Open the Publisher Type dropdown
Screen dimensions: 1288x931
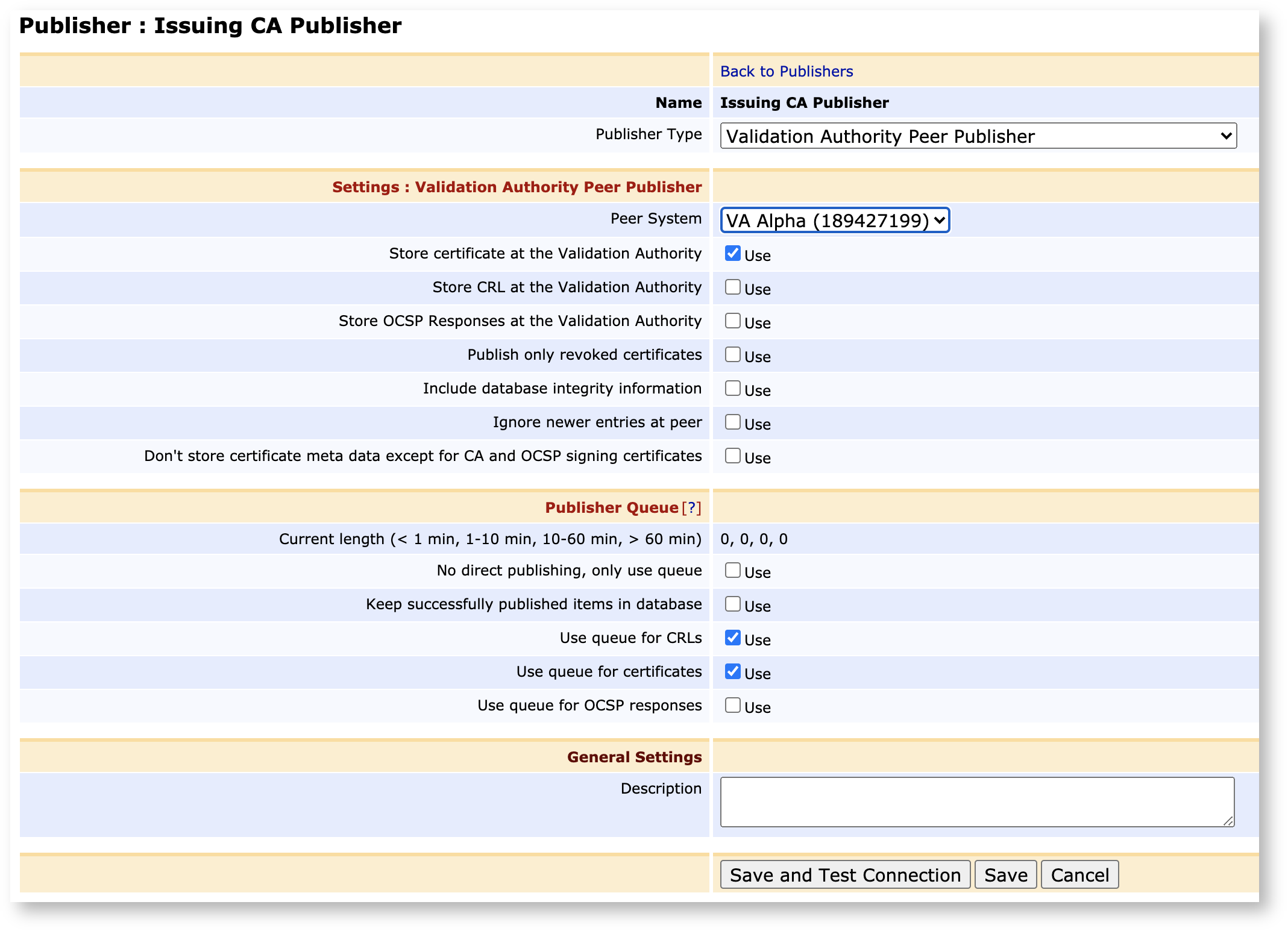tap(978, 136)
